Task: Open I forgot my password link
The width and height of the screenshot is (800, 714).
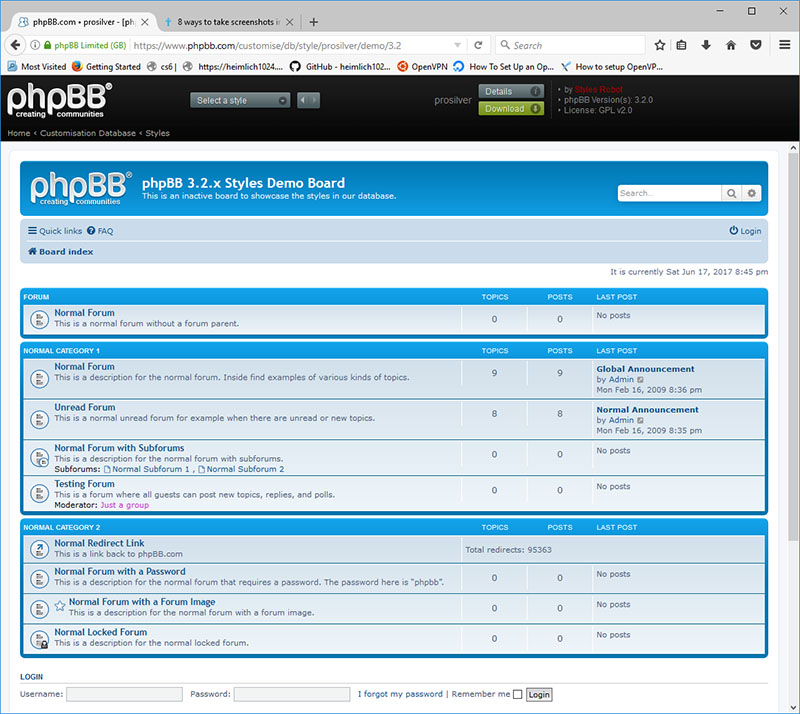Action: 400,694
